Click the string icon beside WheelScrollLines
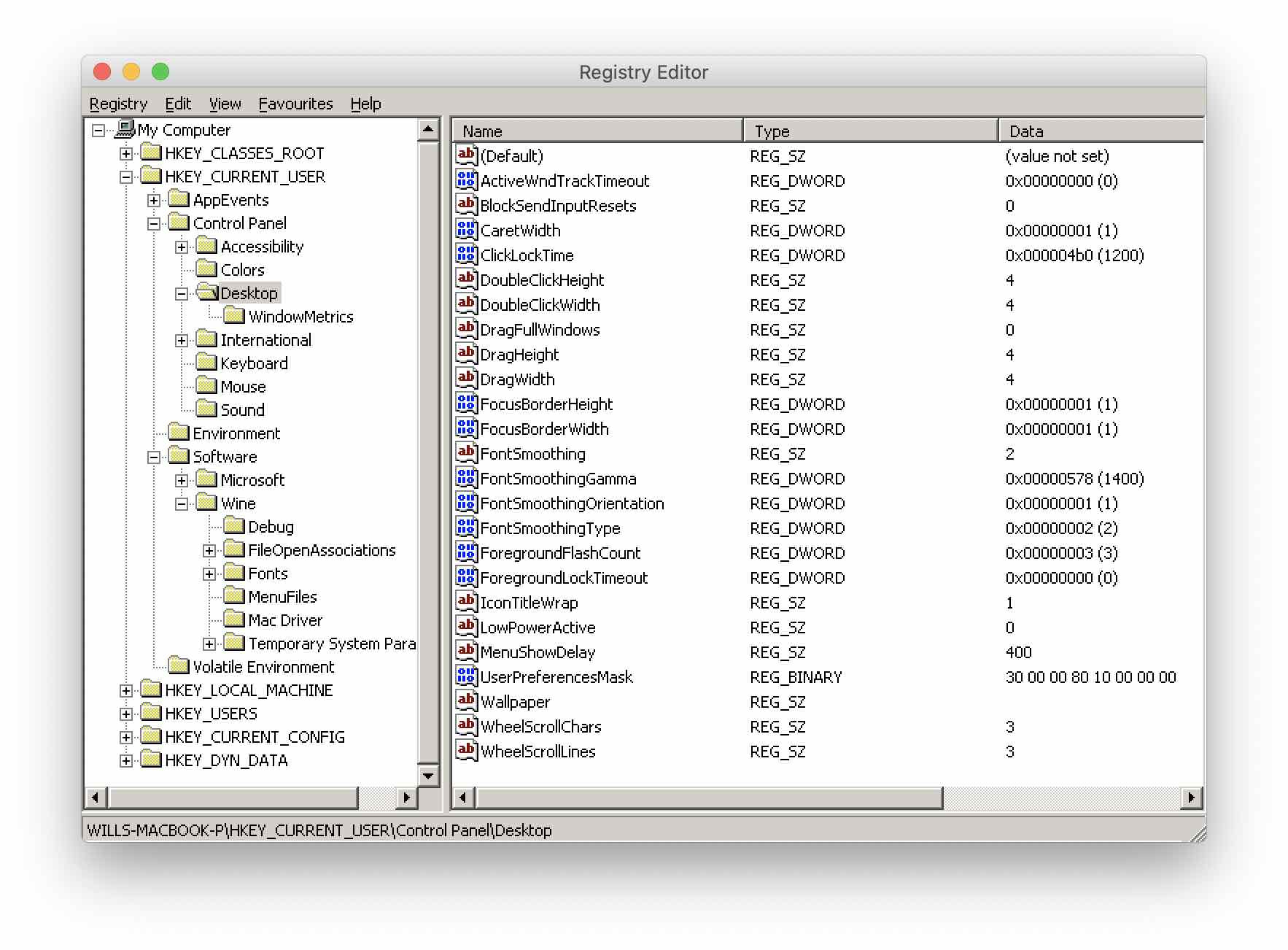The image size is (1288, 950). click(x=467, y=750)
